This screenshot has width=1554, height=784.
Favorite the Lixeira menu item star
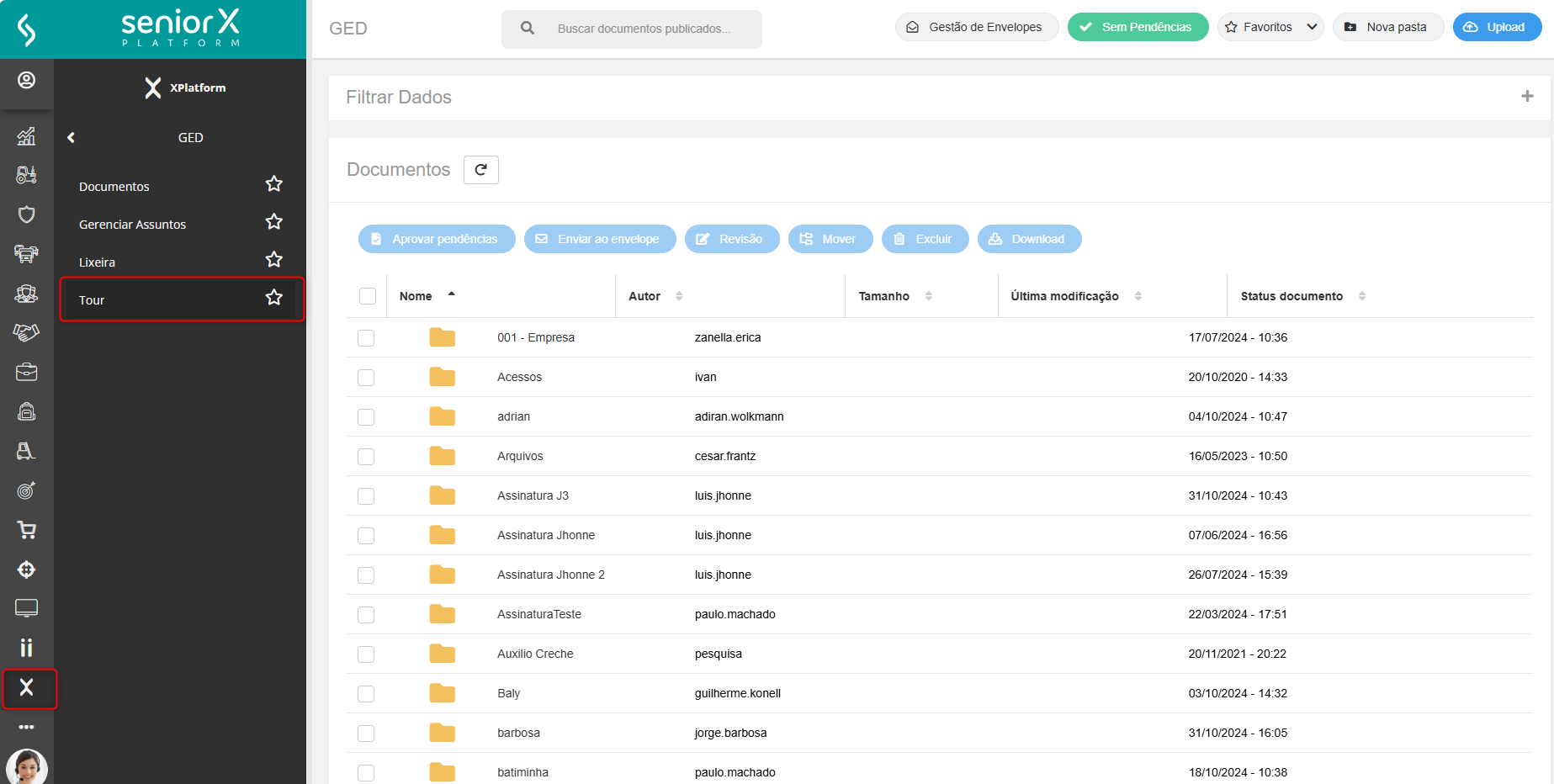[274, 260]
